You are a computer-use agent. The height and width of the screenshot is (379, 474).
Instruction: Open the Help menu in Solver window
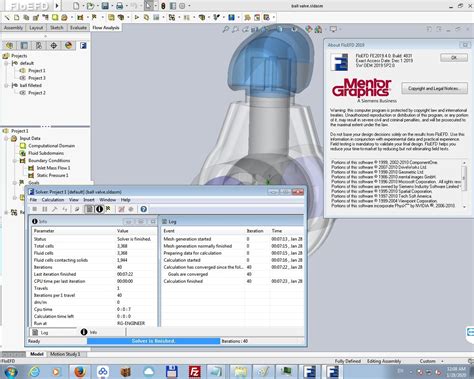tap(126, 200)
